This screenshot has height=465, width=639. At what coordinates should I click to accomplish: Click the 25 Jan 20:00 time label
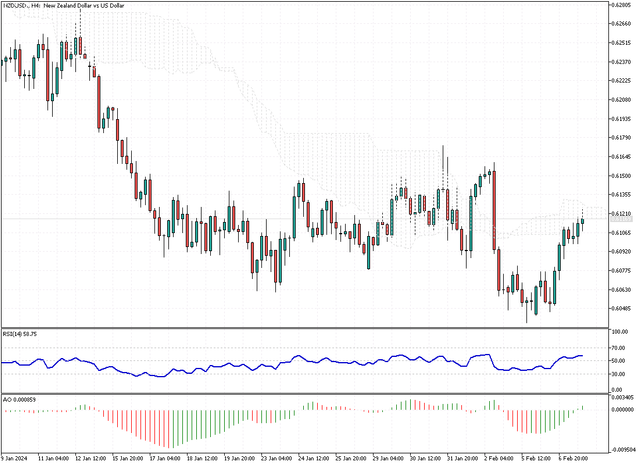(350, 458)
